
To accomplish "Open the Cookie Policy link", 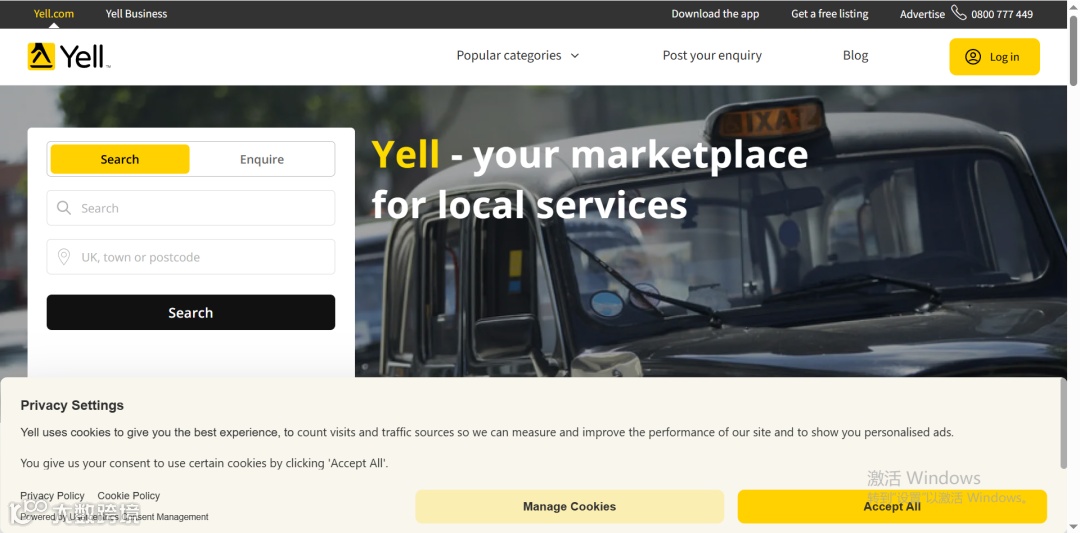I will (x=129, y=496).
